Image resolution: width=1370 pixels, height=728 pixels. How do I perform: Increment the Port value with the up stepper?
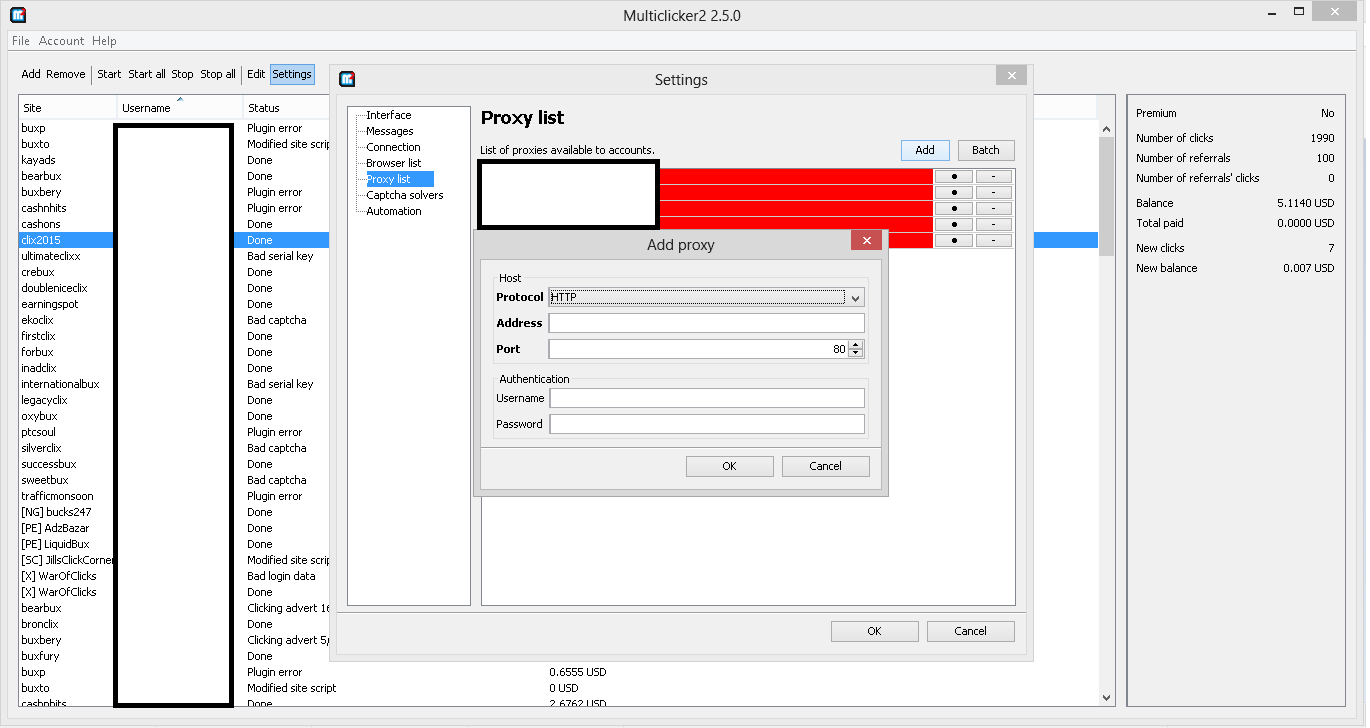pyautogui.click(x=857, y=344)
